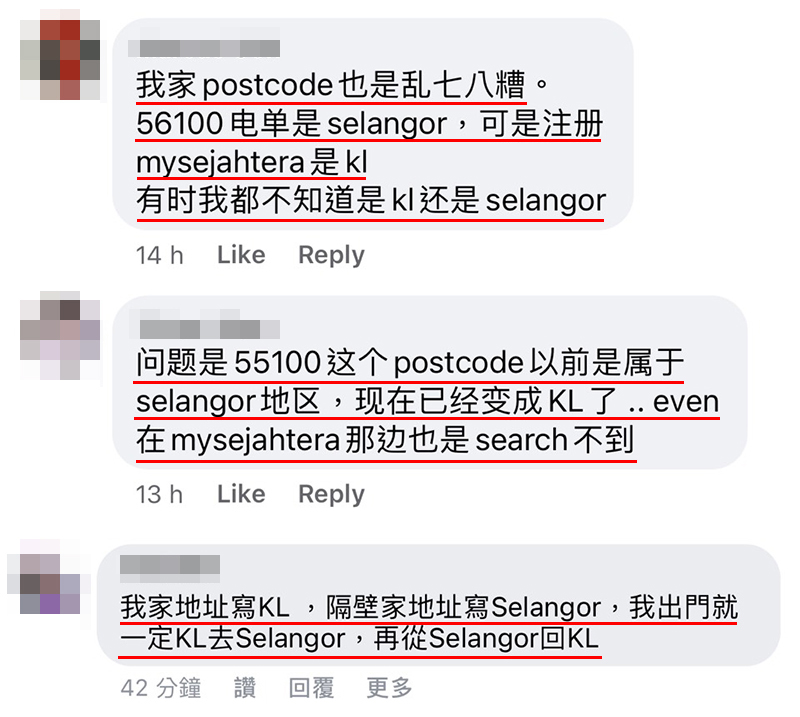Click the line 有时我都不知道是 kl 还是 selangor

pyautogui.click(x=371, y=201)
